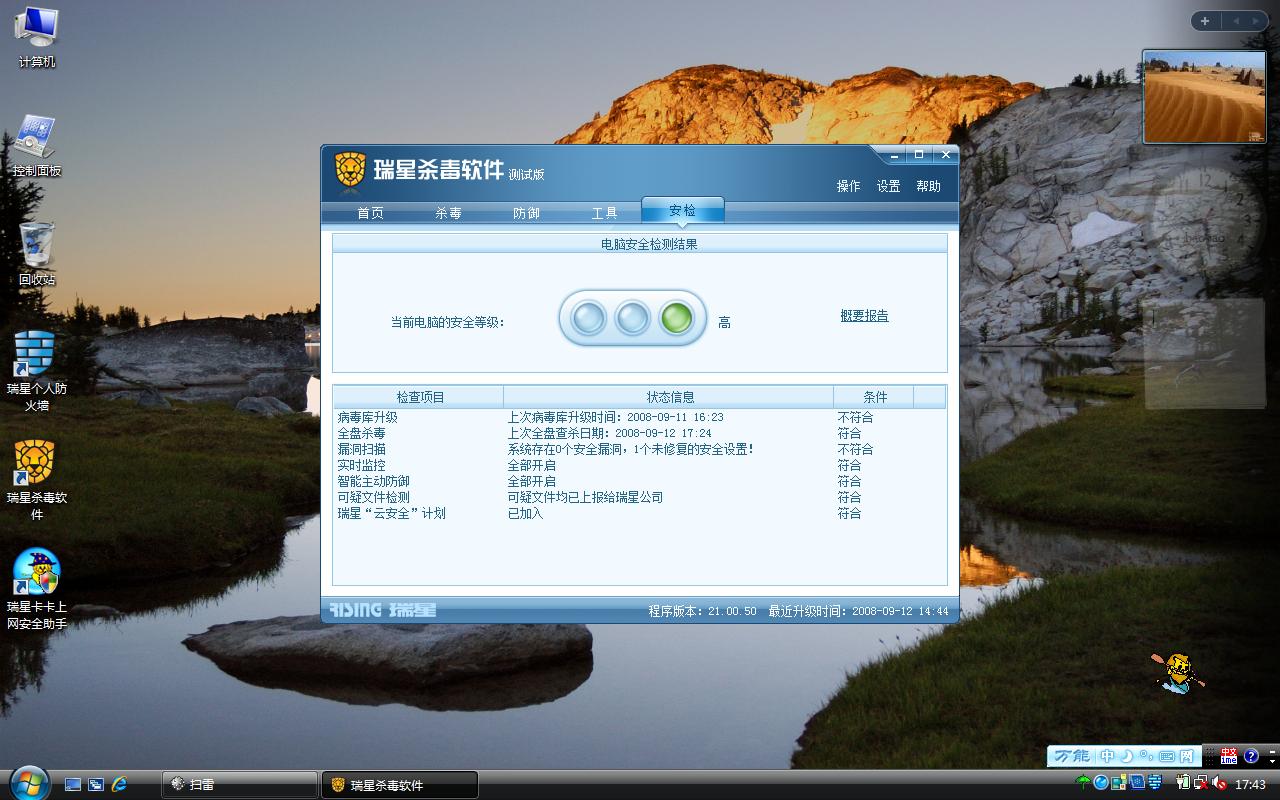Click the 扫雷 taskbar button

click(239, 785)
